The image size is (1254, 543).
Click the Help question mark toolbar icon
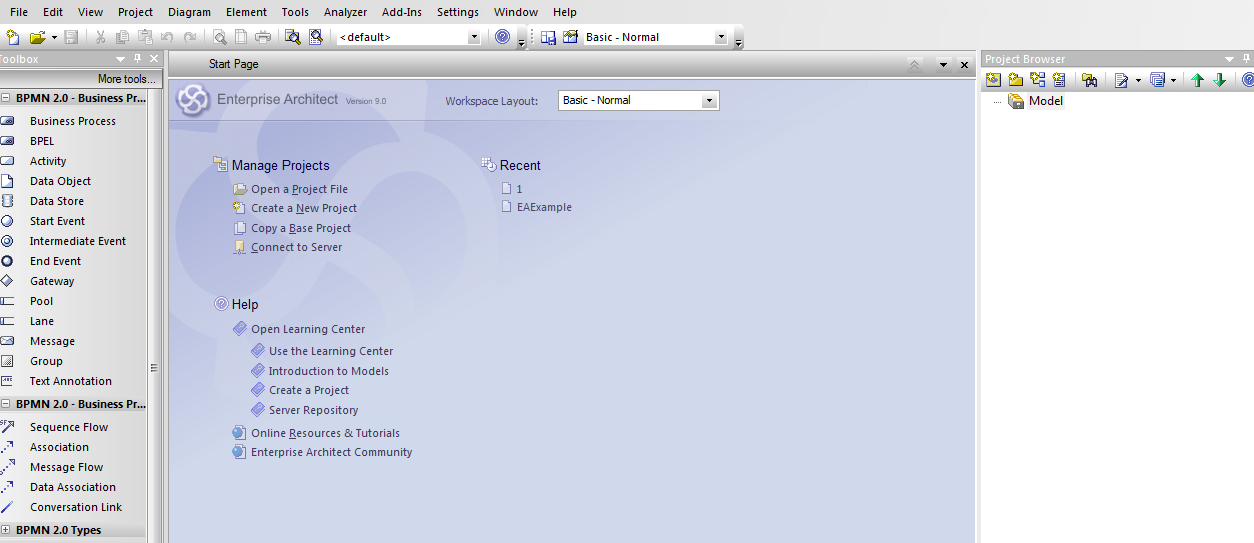point(503,37)
